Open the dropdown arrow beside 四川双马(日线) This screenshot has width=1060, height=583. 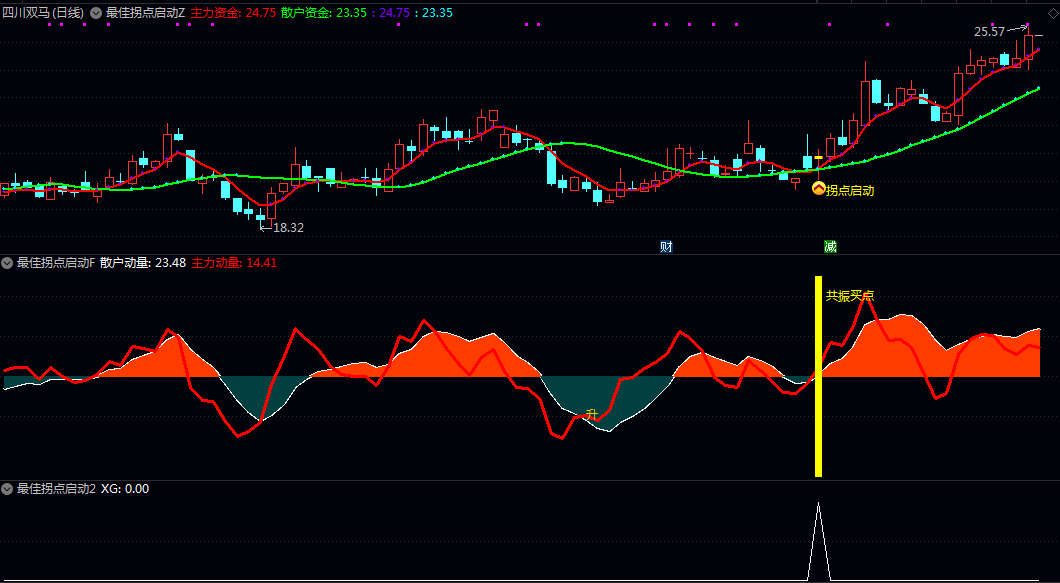coord(95,12)
